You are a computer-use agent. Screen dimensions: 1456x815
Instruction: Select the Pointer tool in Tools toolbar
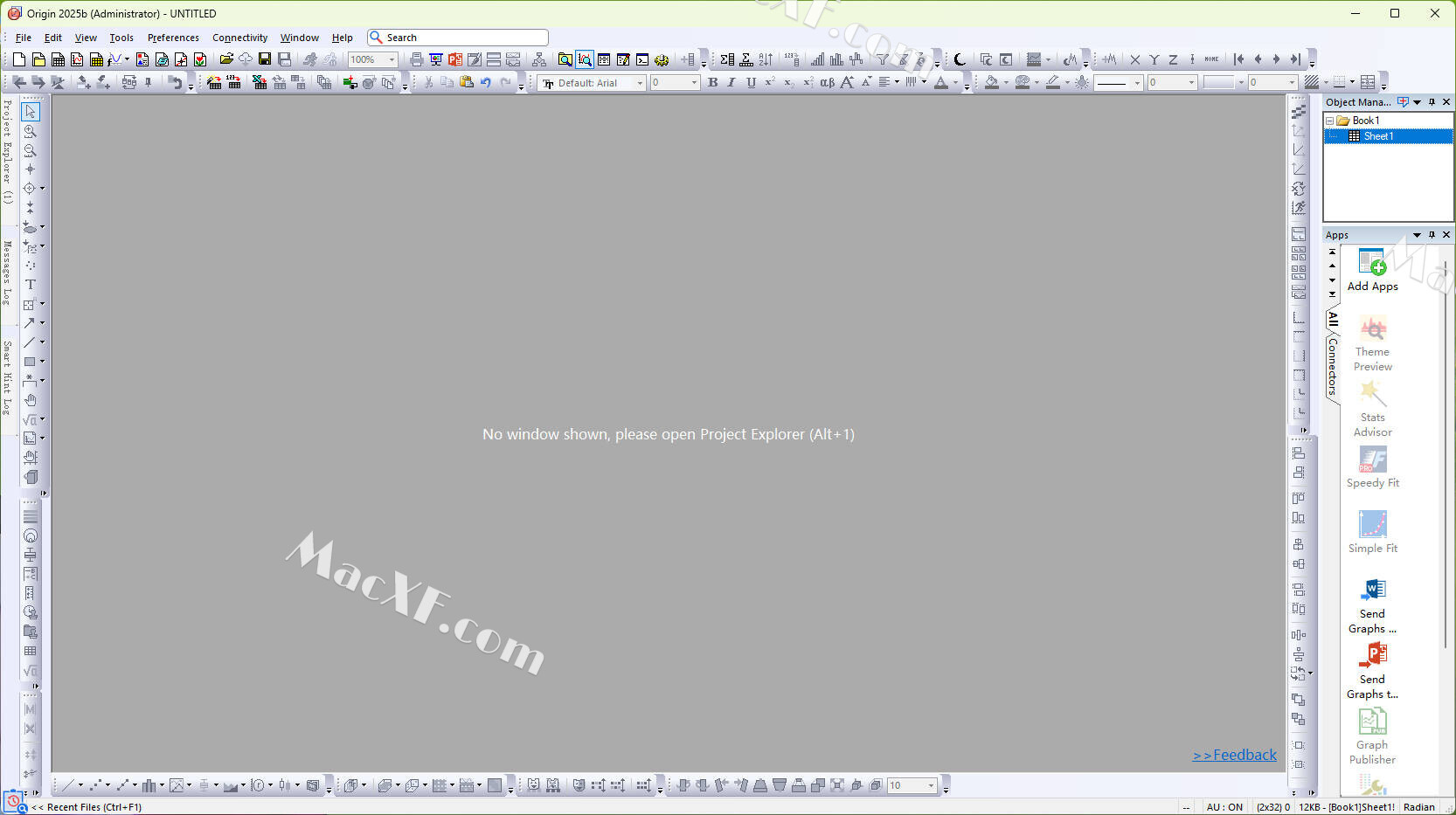[30, 112]
